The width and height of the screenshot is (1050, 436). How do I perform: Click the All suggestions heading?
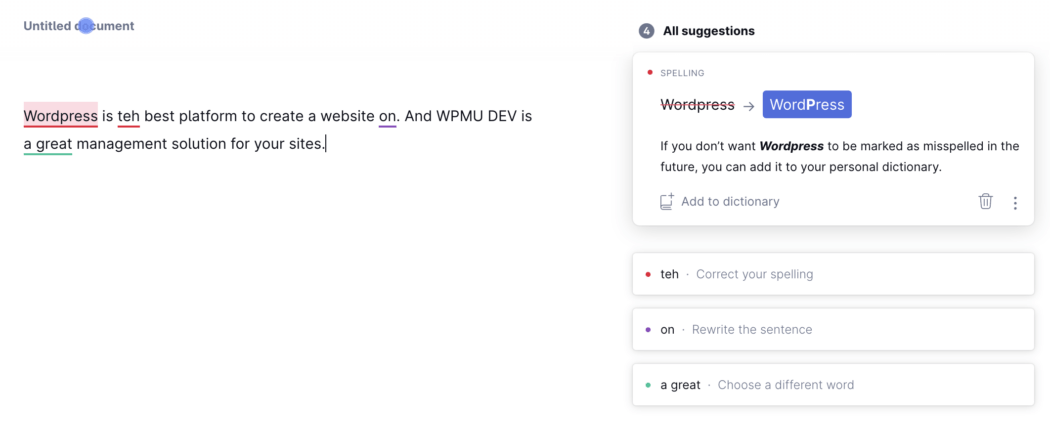(x=708, y=31)
